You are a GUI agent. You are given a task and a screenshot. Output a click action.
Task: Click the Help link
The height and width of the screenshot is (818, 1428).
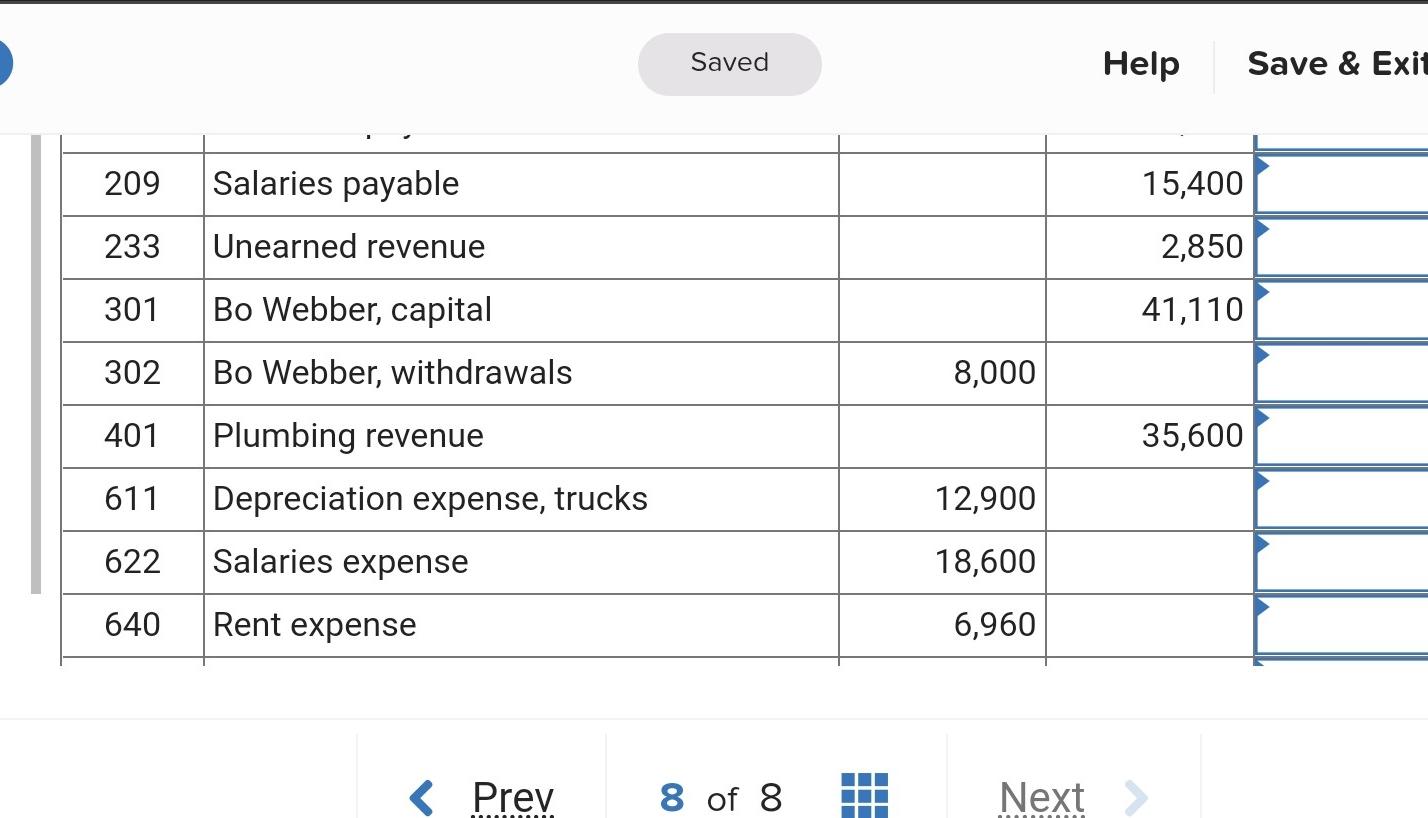coord(1140,63)
